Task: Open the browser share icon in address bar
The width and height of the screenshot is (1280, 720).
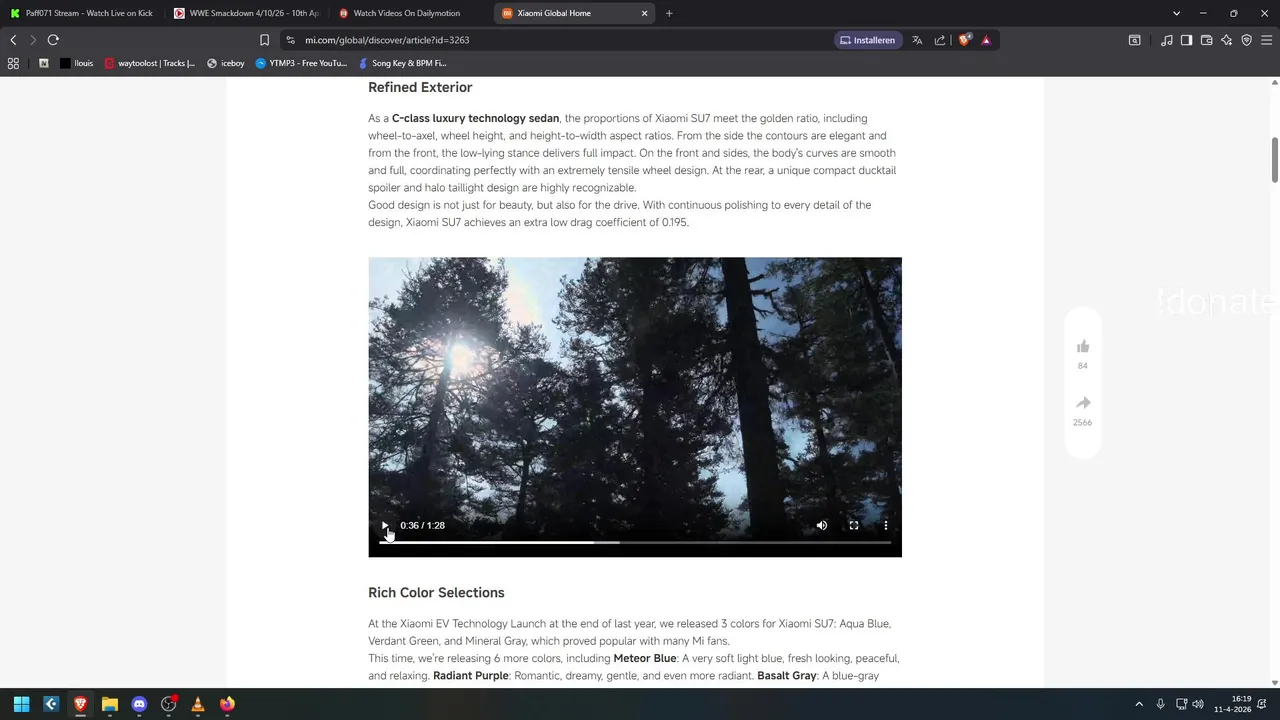Action: 940,40
